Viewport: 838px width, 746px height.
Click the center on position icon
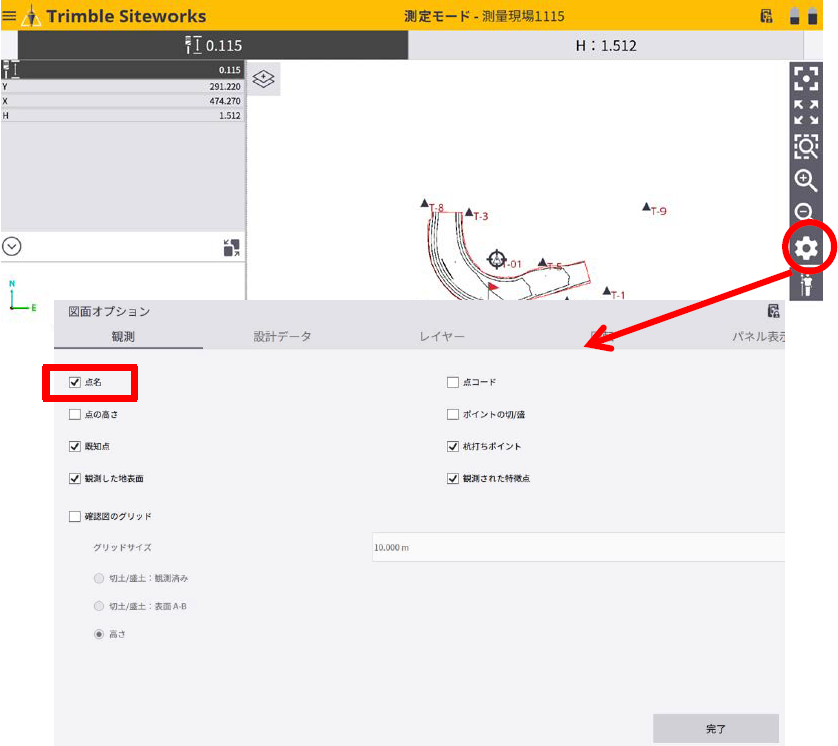click(x=805, y=79)
